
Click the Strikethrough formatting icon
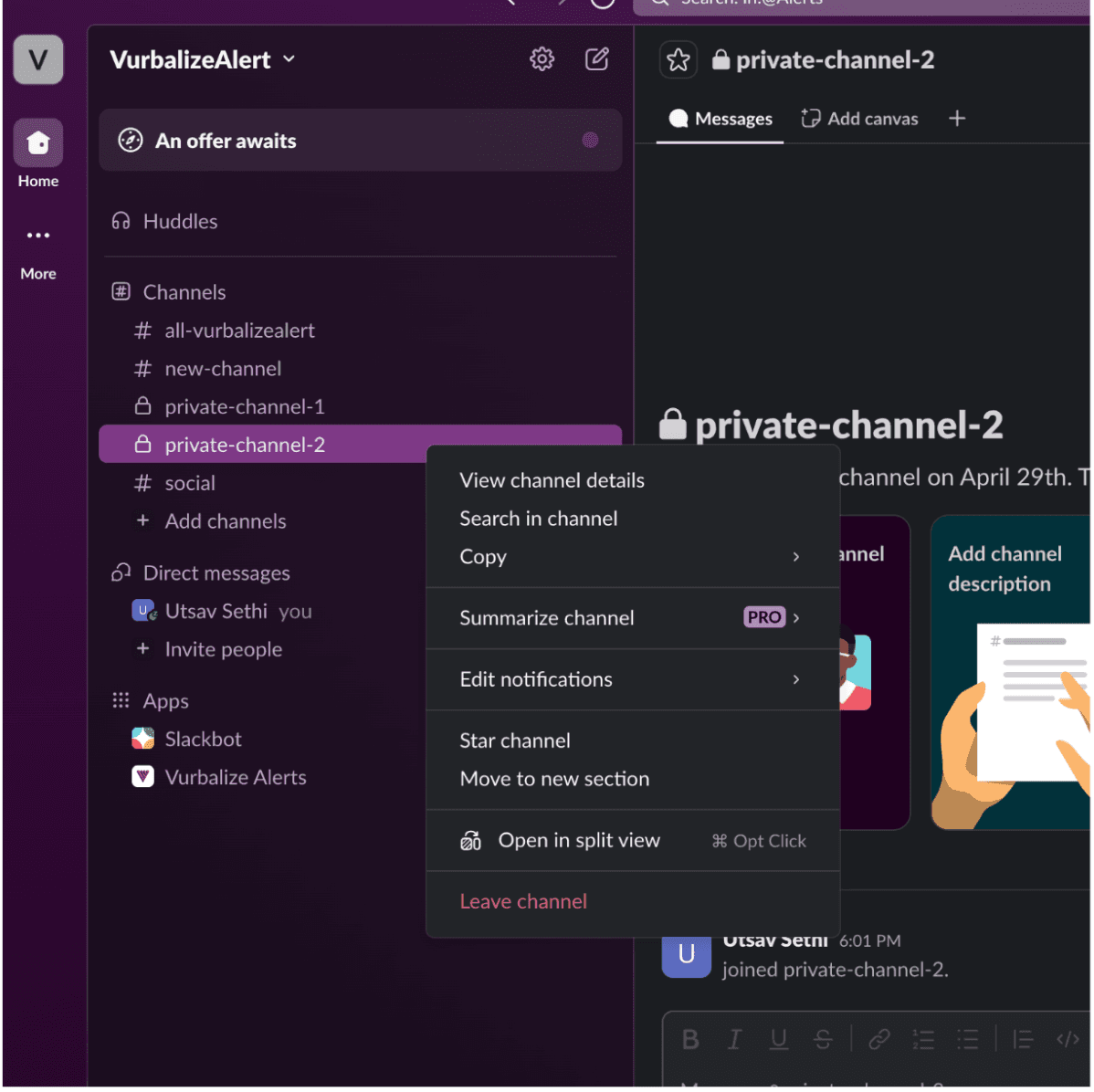[x=823, y=1039]
